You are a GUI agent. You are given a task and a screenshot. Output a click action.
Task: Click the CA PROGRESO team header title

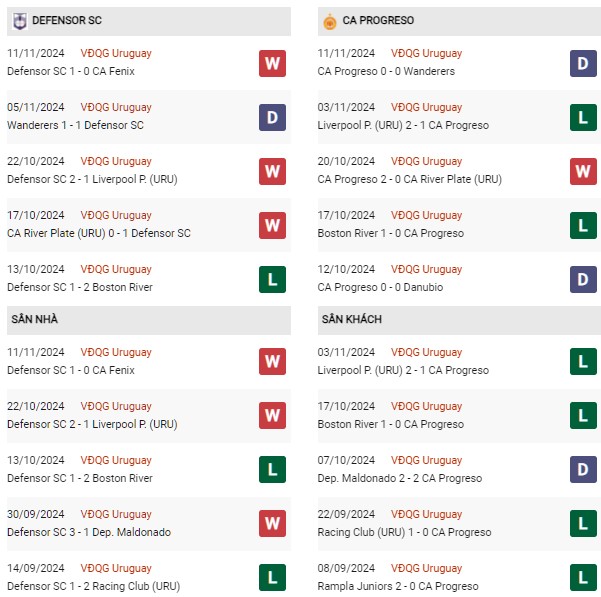(378, 20)
